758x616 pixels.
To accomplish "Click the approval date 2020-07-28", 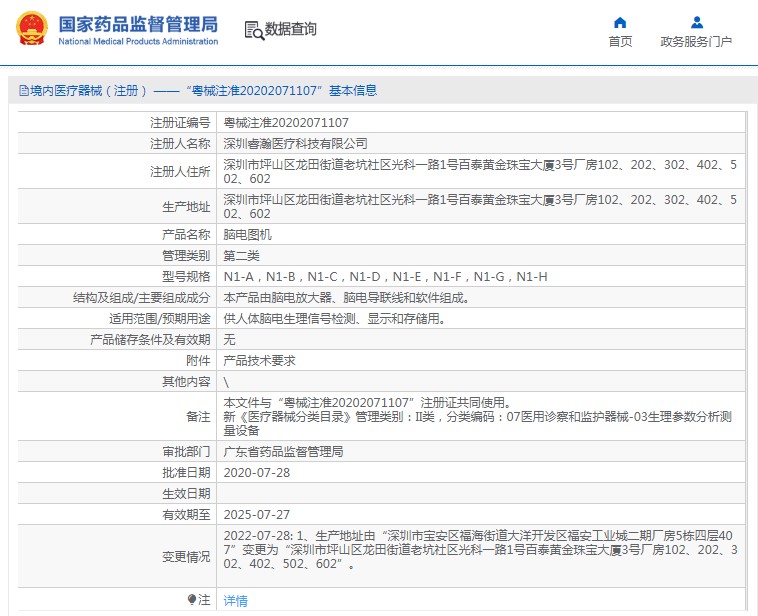I will pos(256,473).
